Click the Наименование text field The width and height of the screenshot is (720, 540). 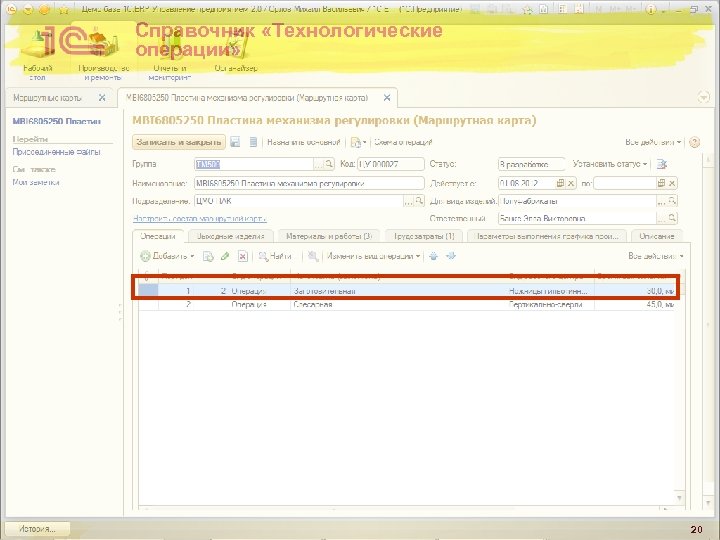pos(309,183)
